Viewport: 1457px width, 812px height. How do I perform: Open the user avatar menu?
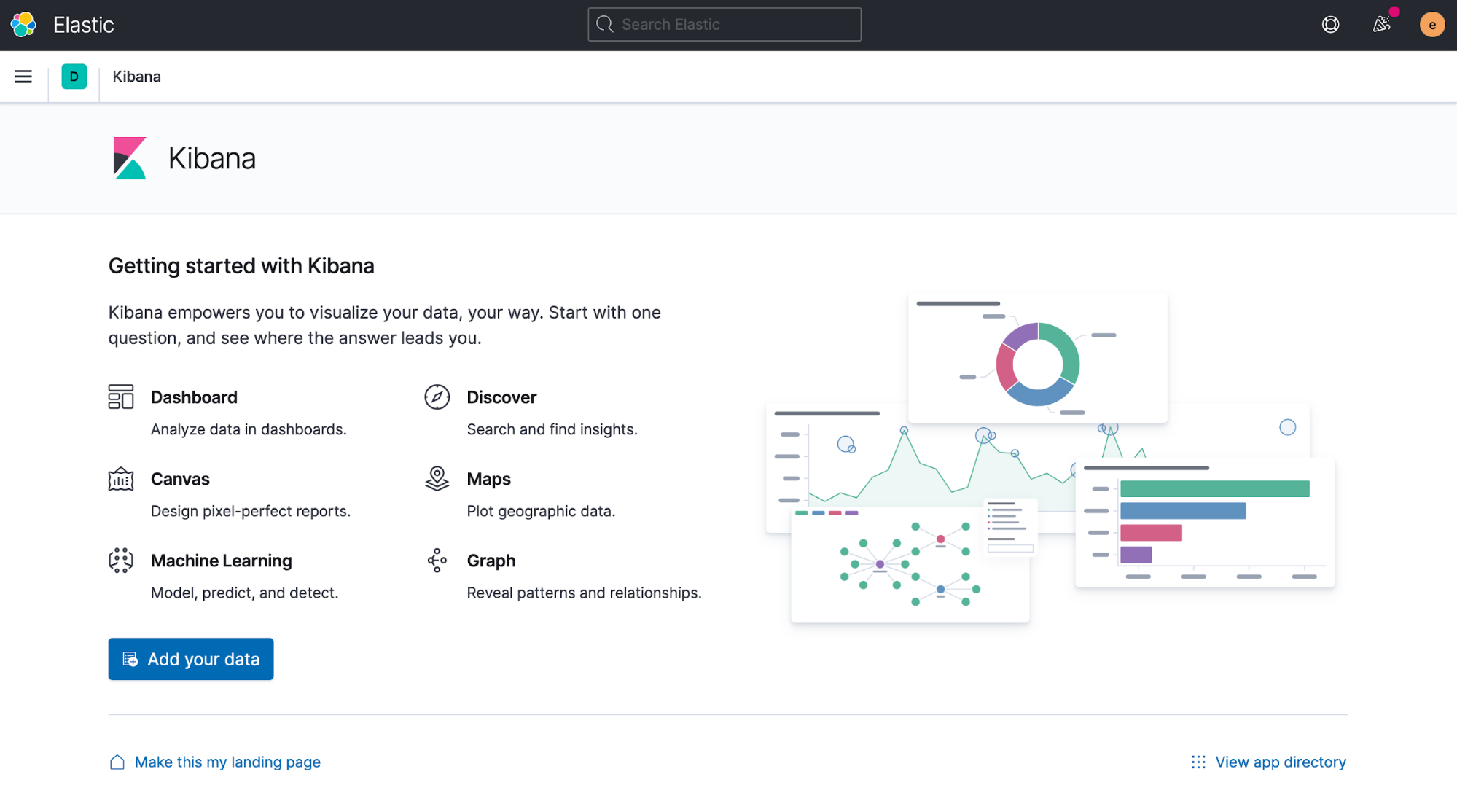point(1431,24)
